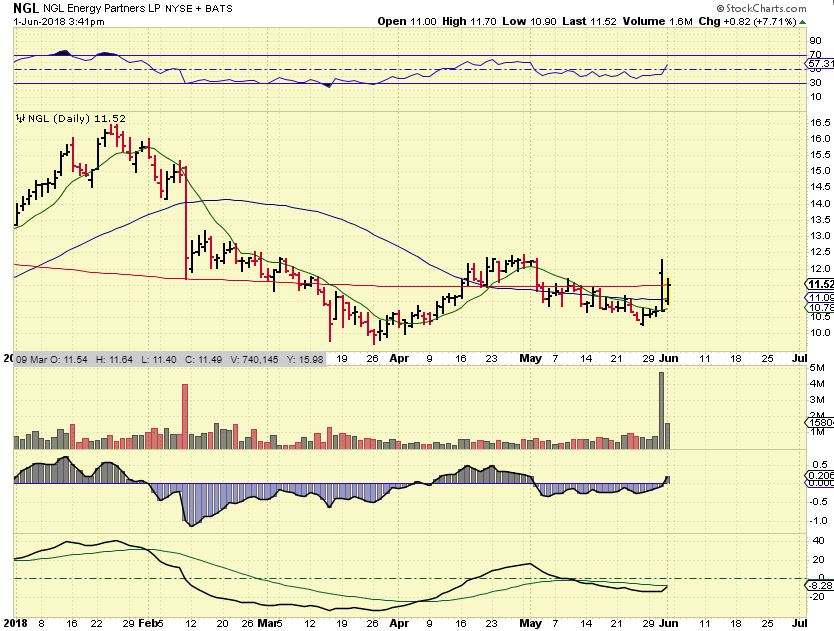Click the RSI 90 scale label
The image size is (834, 631).
(x=815, y=40)
